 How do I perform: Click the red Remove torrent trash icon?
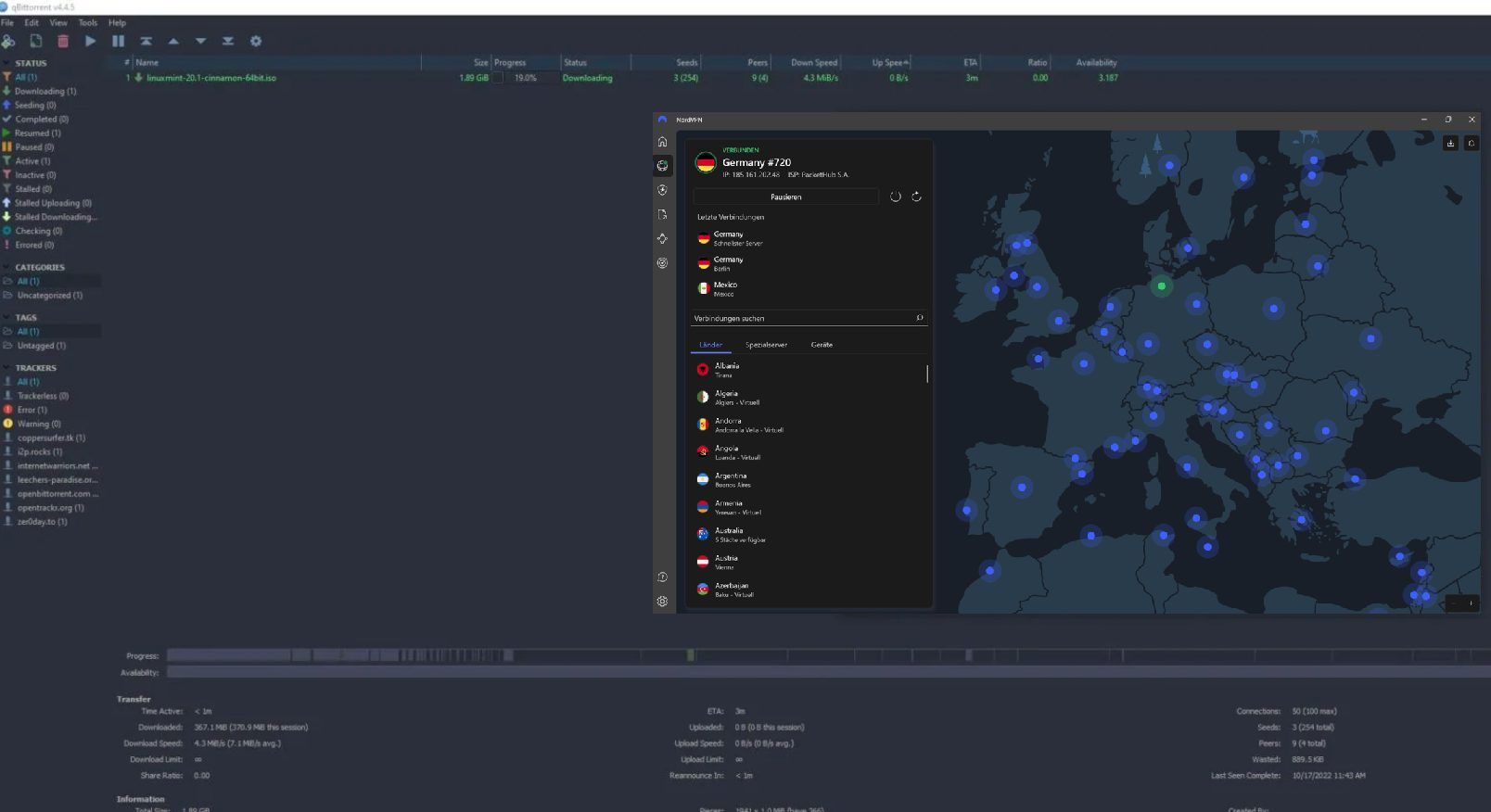[x=63, y=41]
